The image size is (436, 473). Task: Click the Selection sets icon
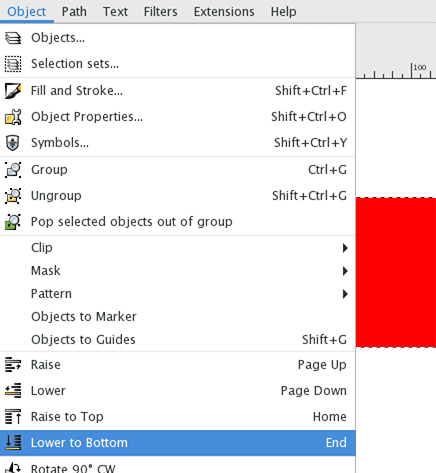click(x=13, y=64)
